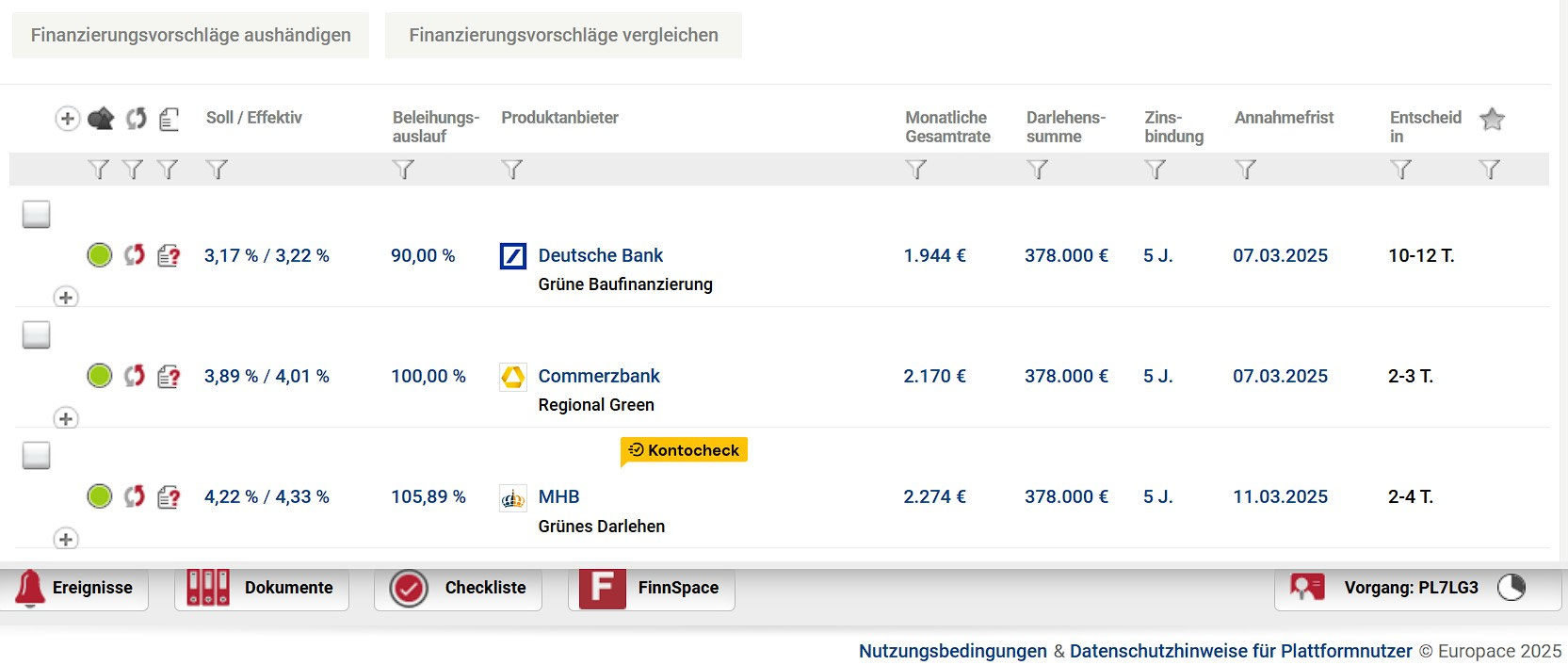Viewport: 1568px width, 665px height.
Task: Click Finanzierungsvorschläge aushändigen button
Action: coord(190,35)
